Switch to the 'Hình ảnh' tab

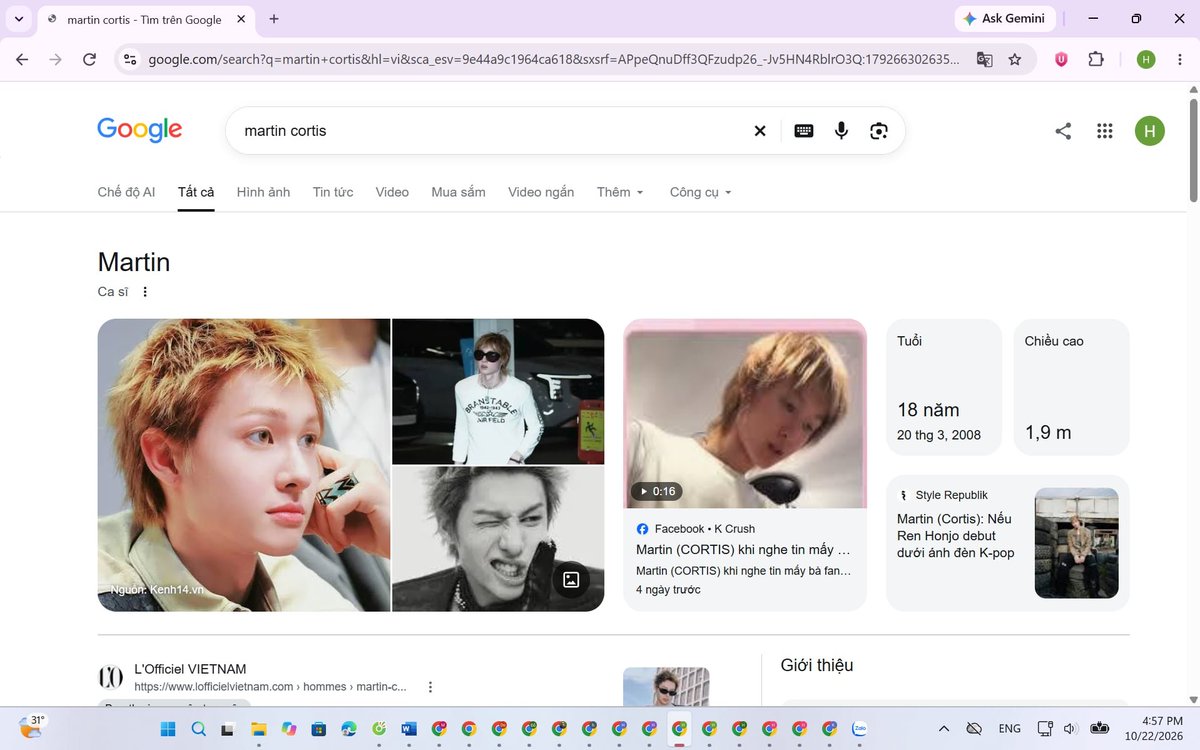[263, 192]
